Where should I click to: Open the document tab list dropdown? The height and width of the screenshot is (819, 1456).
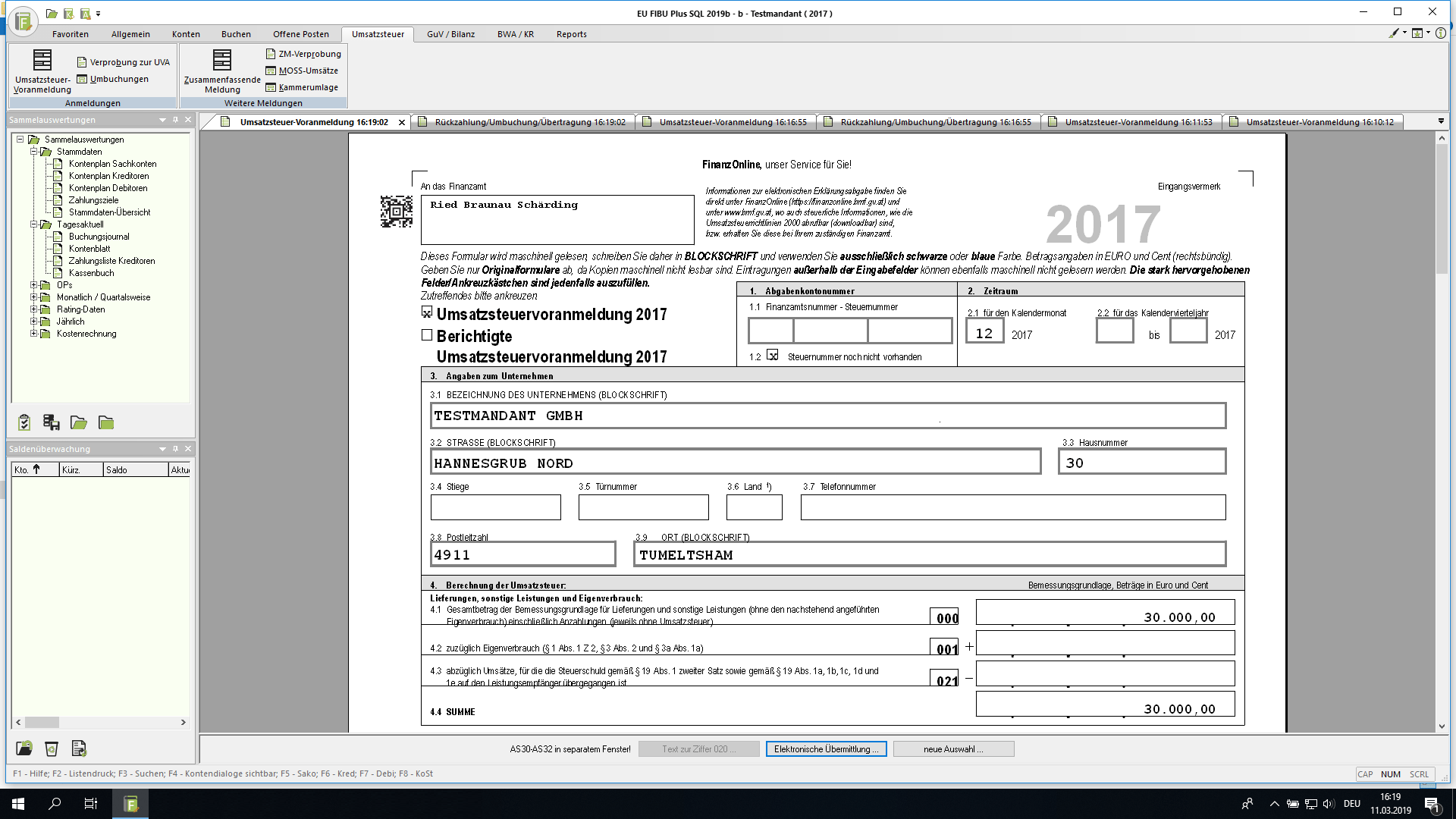1441,121
